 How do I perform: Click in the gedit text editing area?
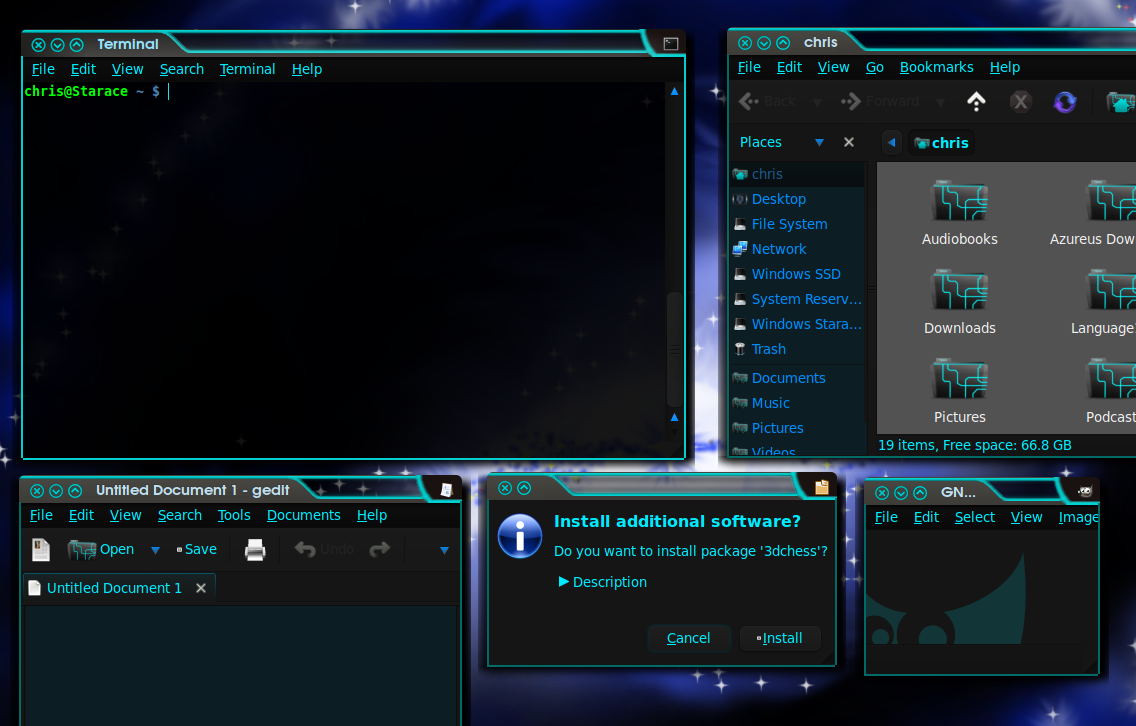tap(241, 665)
